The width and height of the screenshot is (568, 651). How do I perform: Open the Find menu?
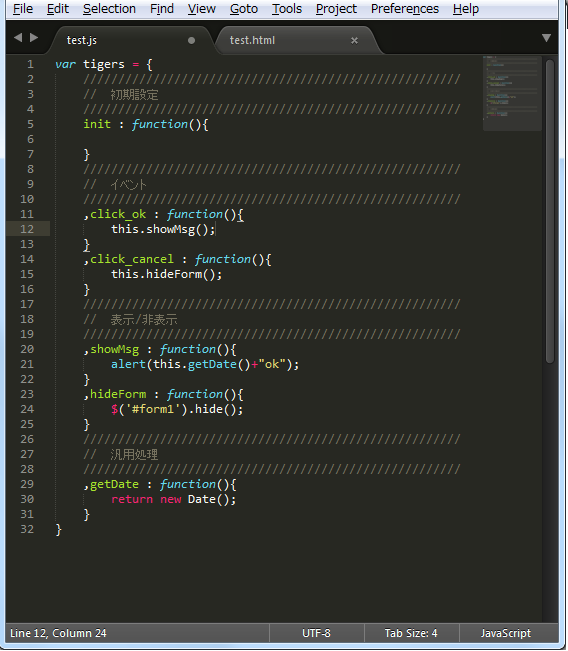coord(162,9)
